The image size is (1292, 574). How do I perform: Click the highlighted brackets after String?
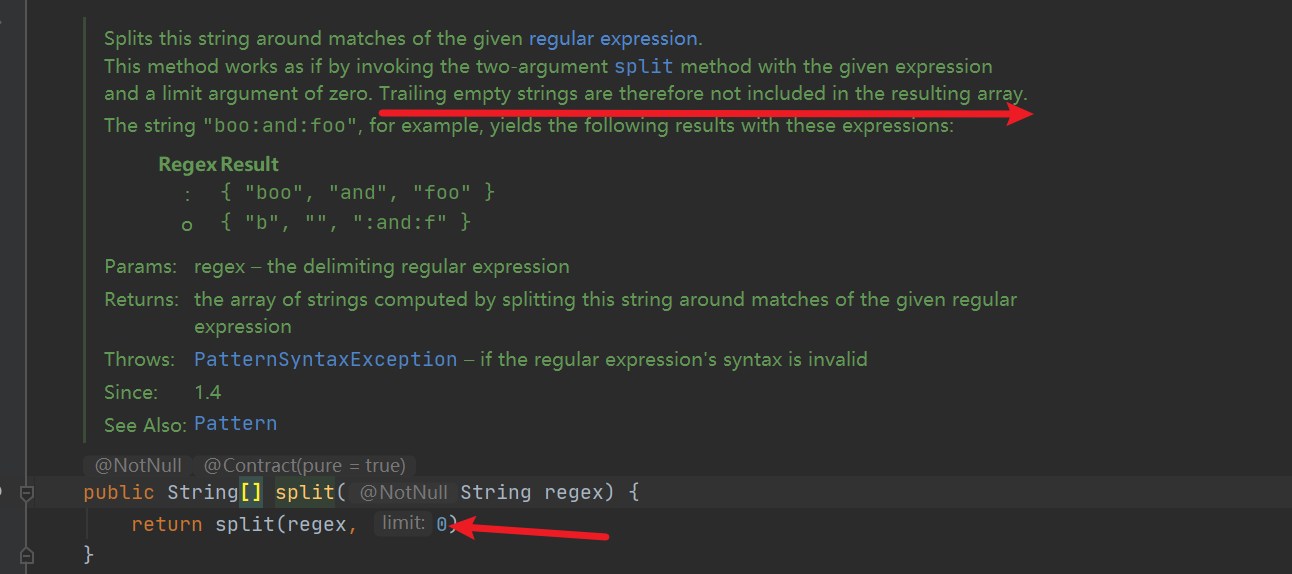pyautogui.click(x=251, y=492)
